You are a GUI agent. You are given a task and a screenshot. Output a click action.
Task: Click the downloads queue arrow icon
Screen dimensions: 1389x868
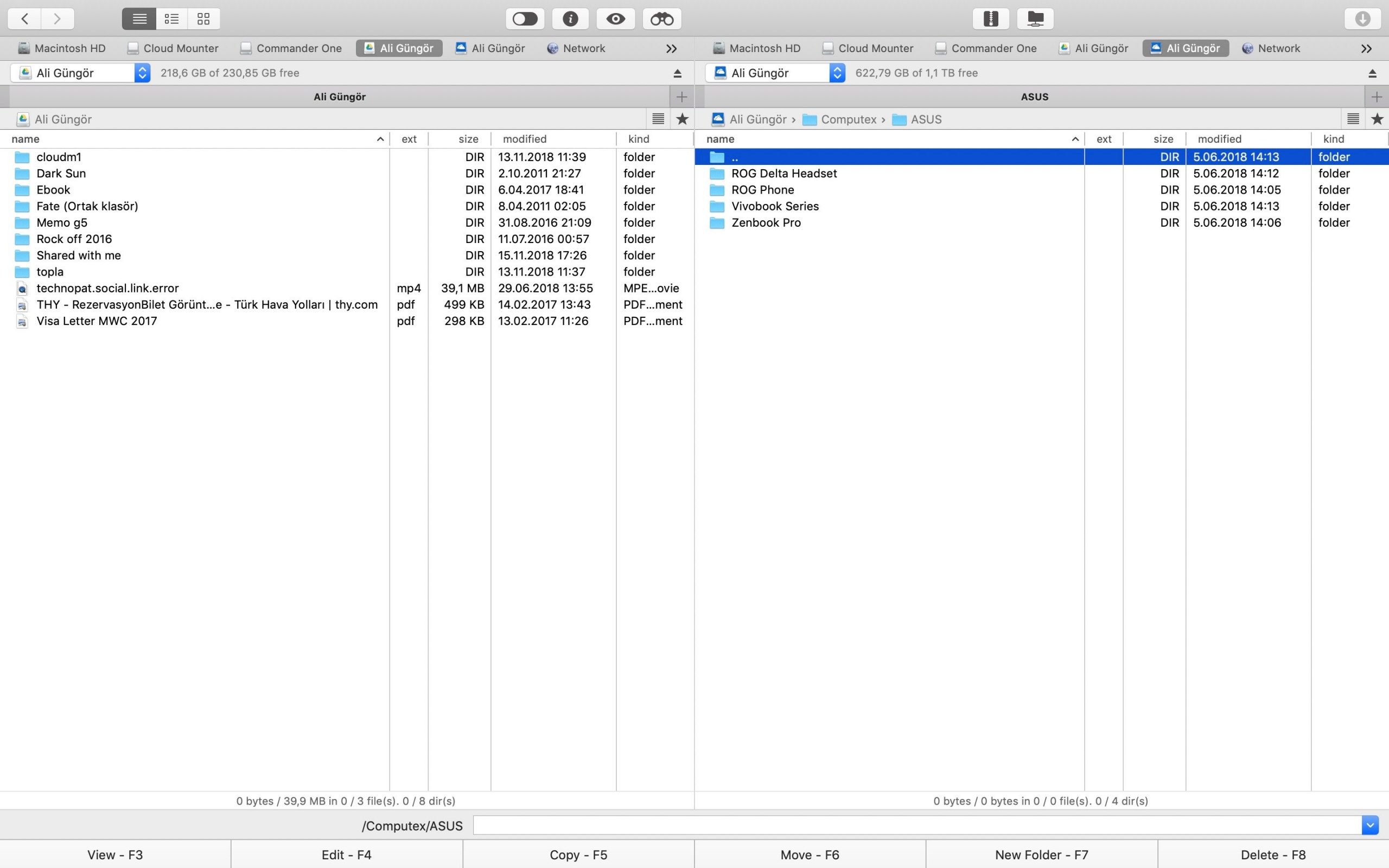pyautogui.click(x=1362, y=19)
